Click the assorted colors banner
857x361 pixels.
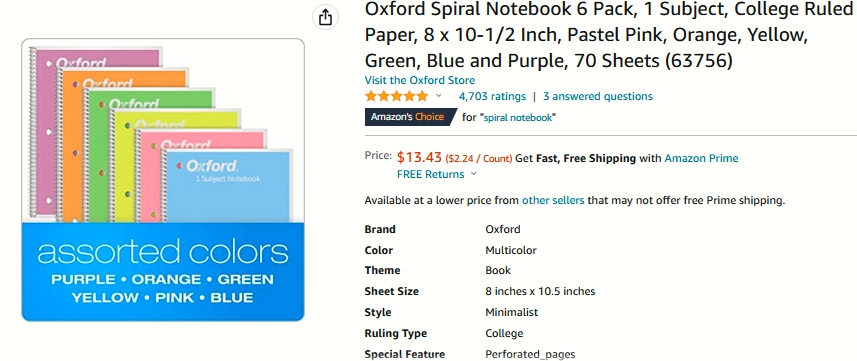tap(163, 271)
